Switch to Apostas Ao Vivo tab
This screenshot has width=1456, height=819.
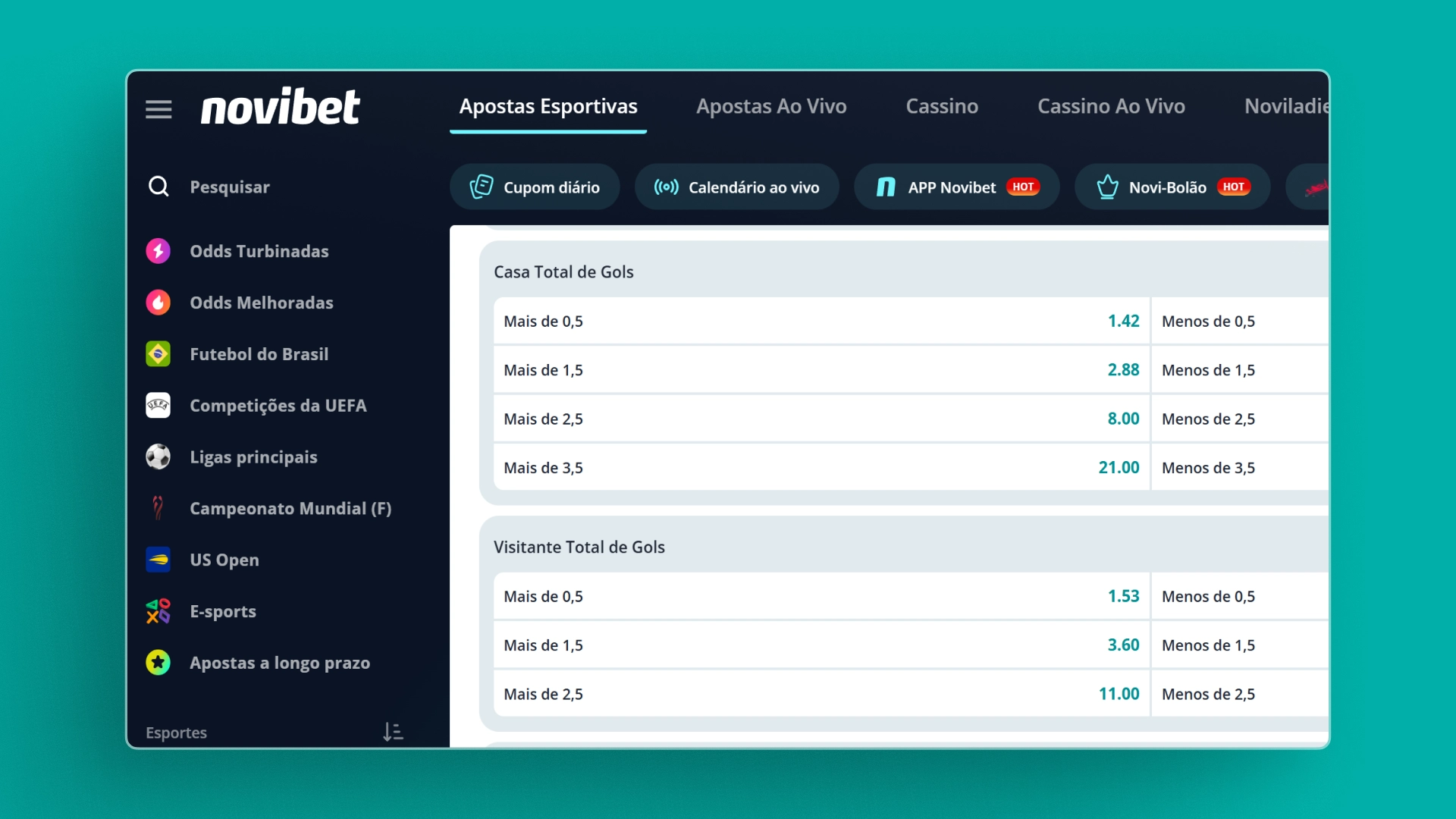click(771, 106)
